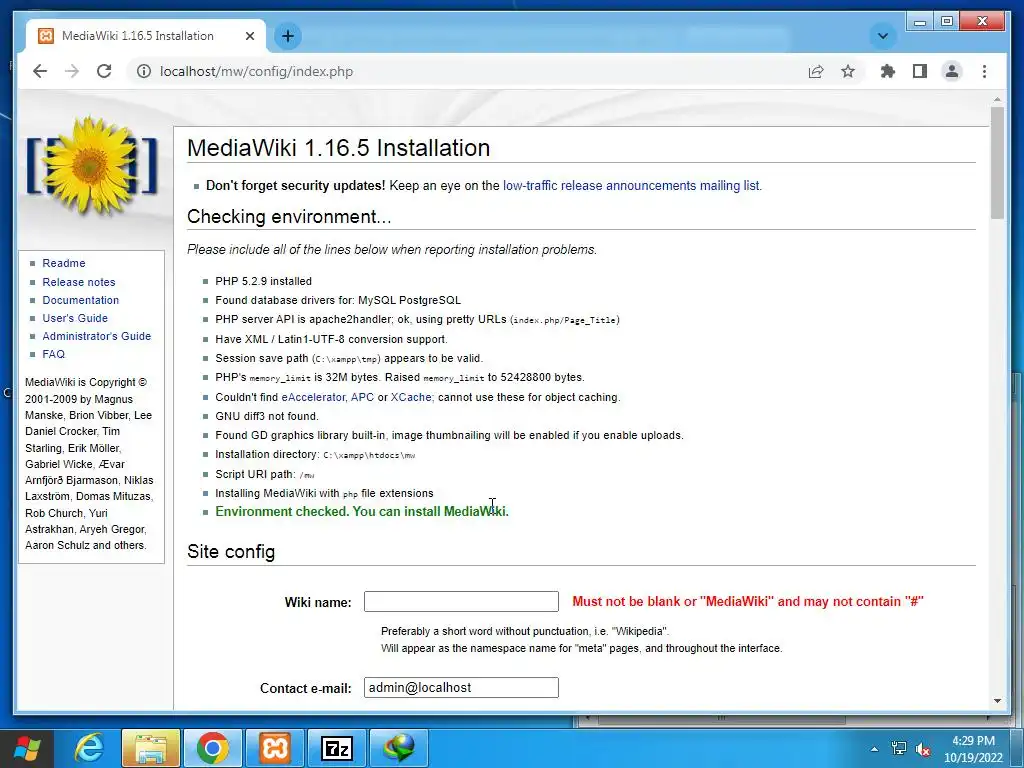Click the Contact e-mail field

coord(461,688)
